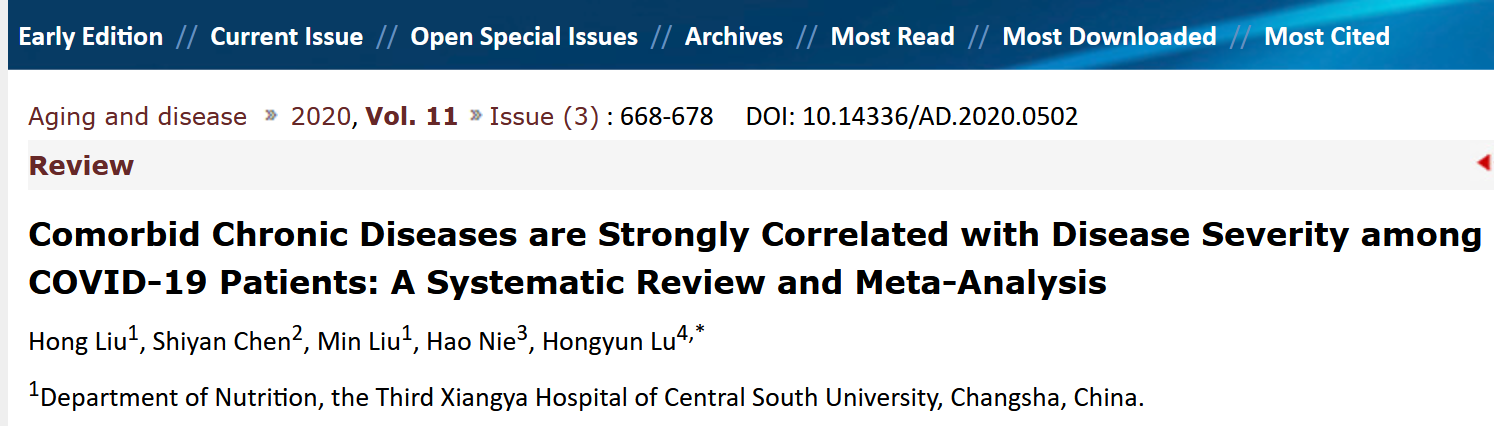Screen dimensions: 1494x426
Task: Select author Shiyan Chen
Action: coord(220,342)
